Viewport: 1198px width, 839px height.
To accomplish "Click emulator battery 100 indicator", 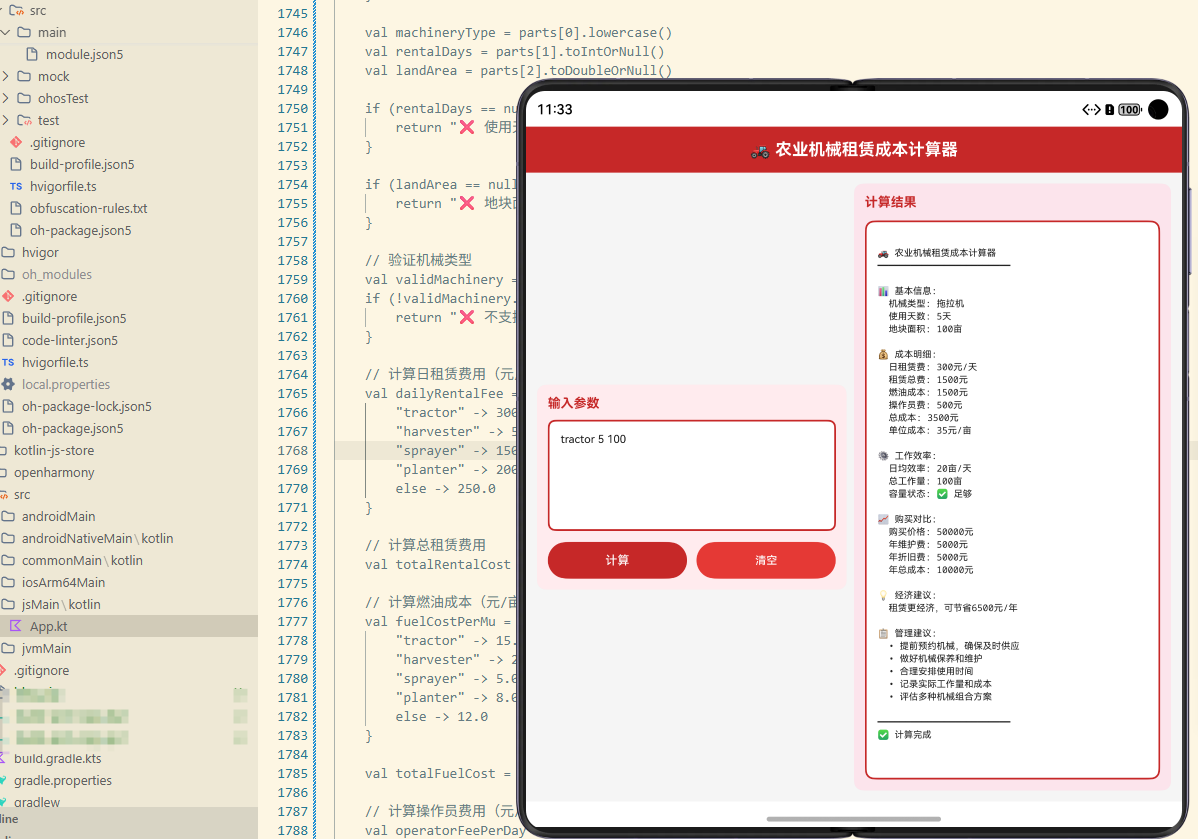I will tap(1129, 109).
